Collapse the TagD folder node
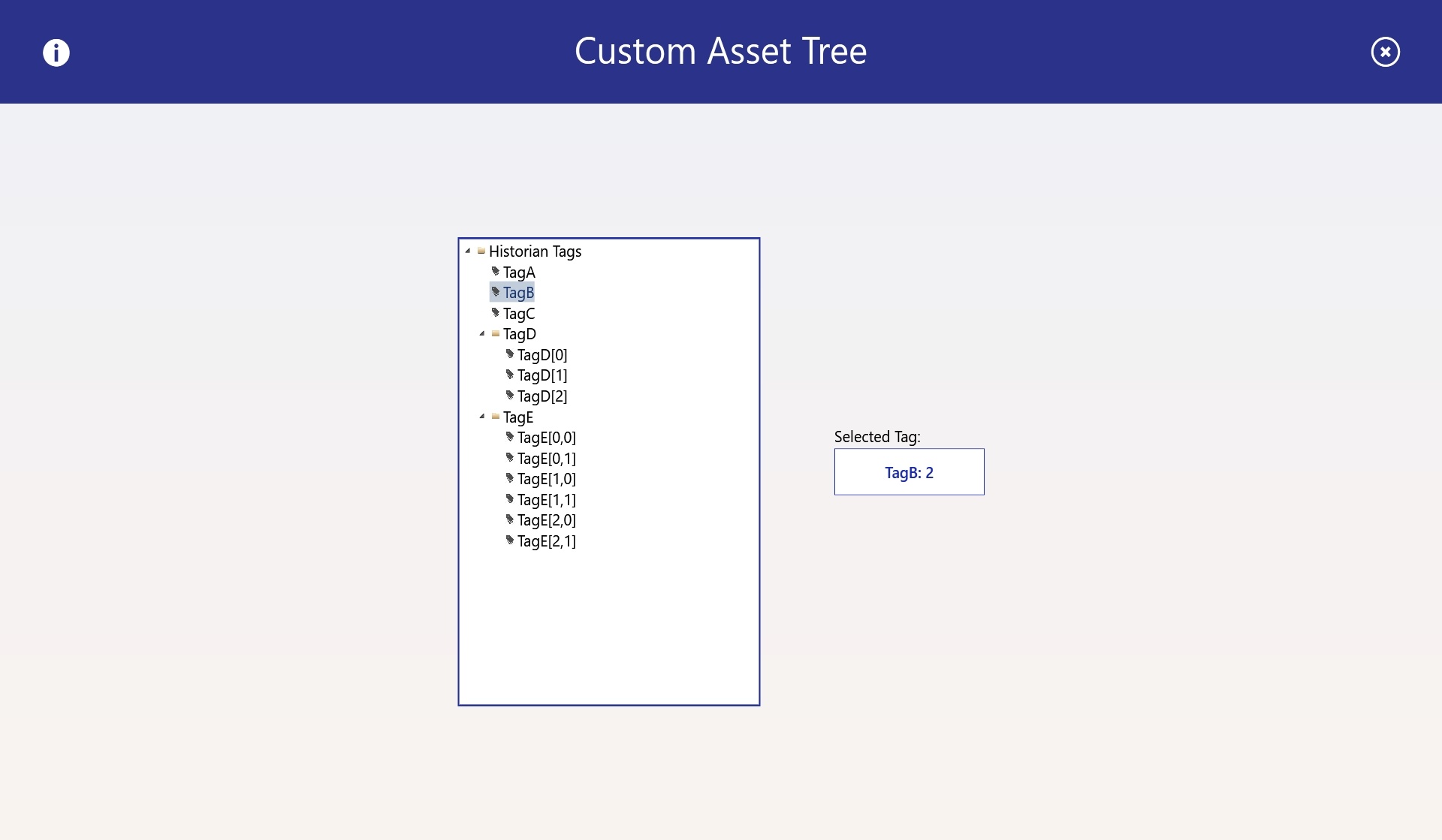This screenshot has height=840, width=1442. [482, 333]
